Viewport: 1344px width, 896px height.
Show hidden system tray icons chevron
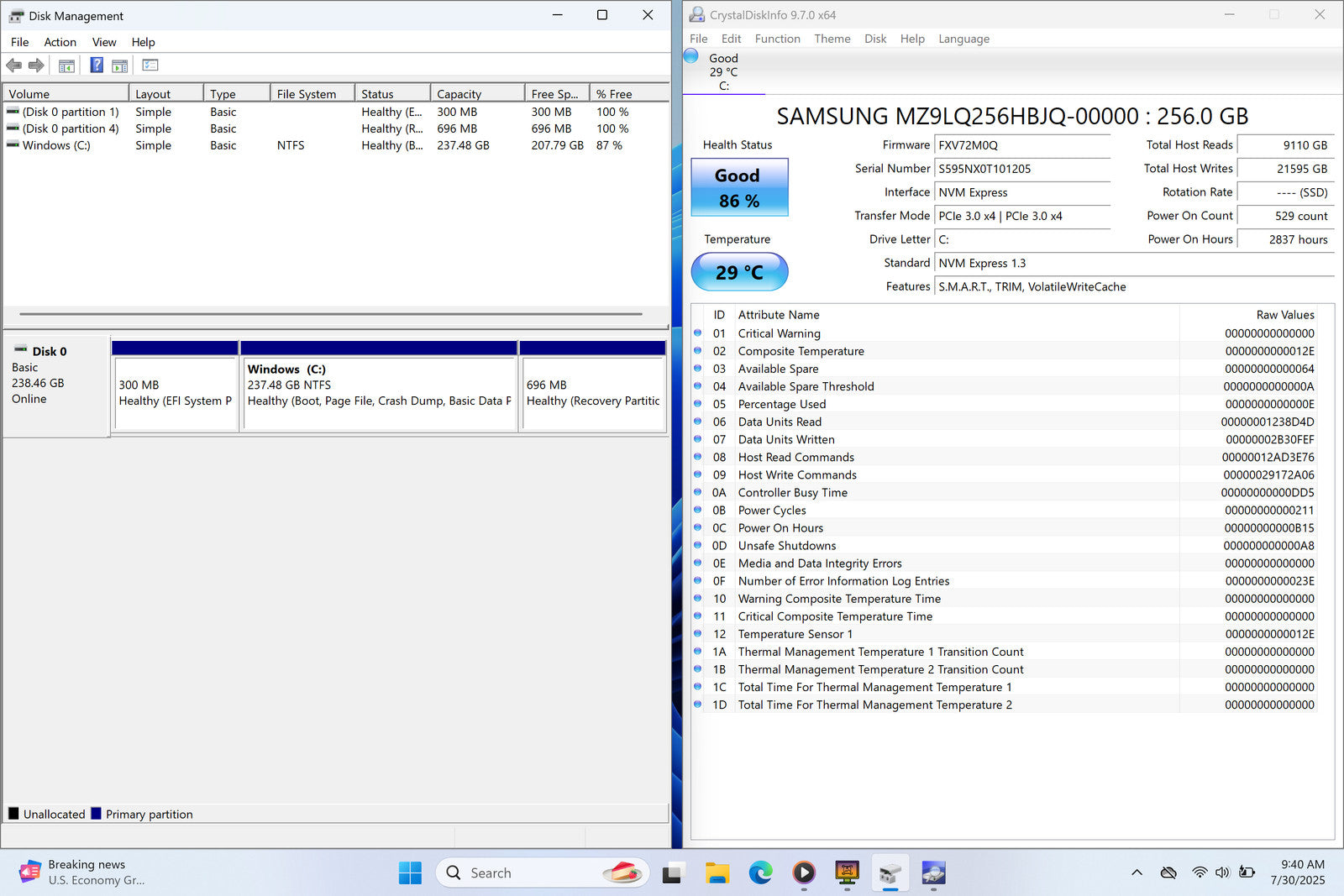1137,872
